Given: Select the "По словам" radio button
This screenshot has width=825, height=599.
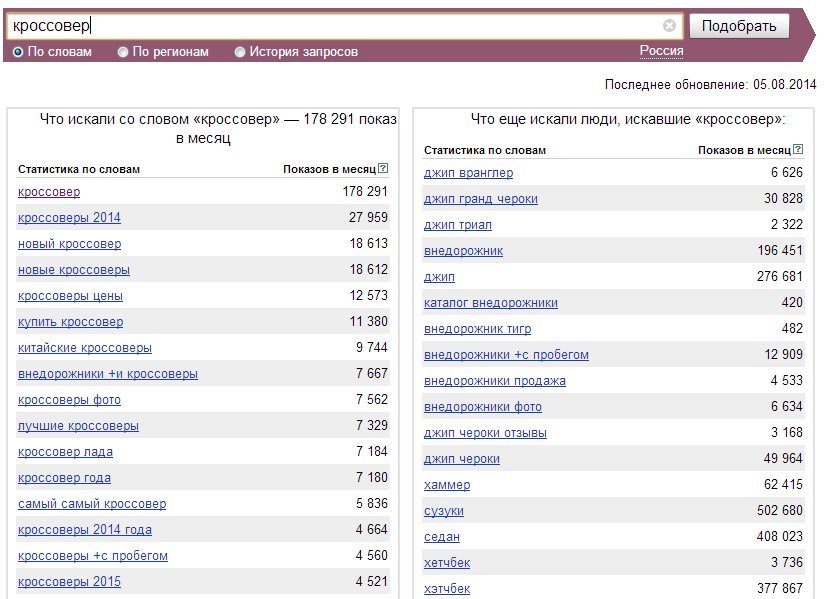Looking at the screenshot, I should 18,52.
